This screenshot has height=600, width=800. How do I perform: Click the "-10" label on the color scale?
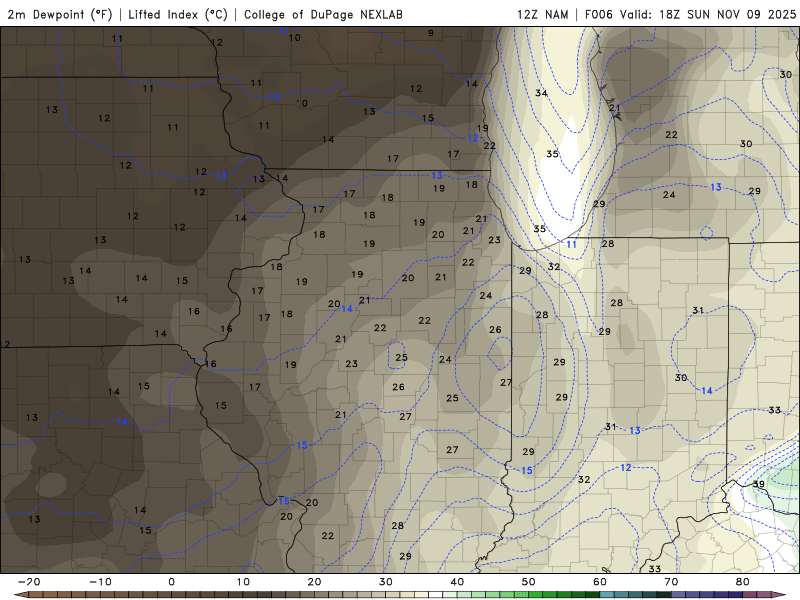(x=100, y=582)
